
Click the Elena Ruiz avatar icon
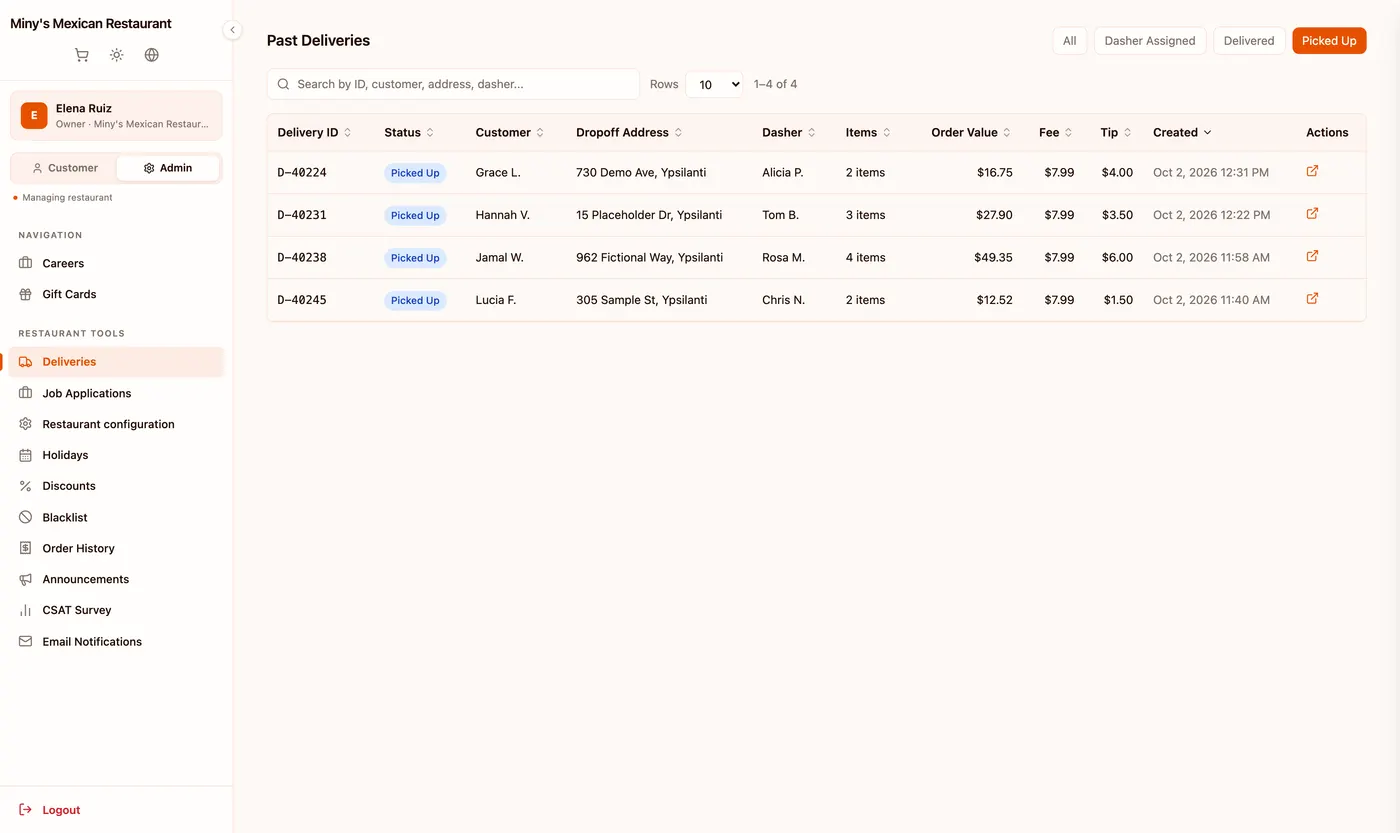point(34,115)
